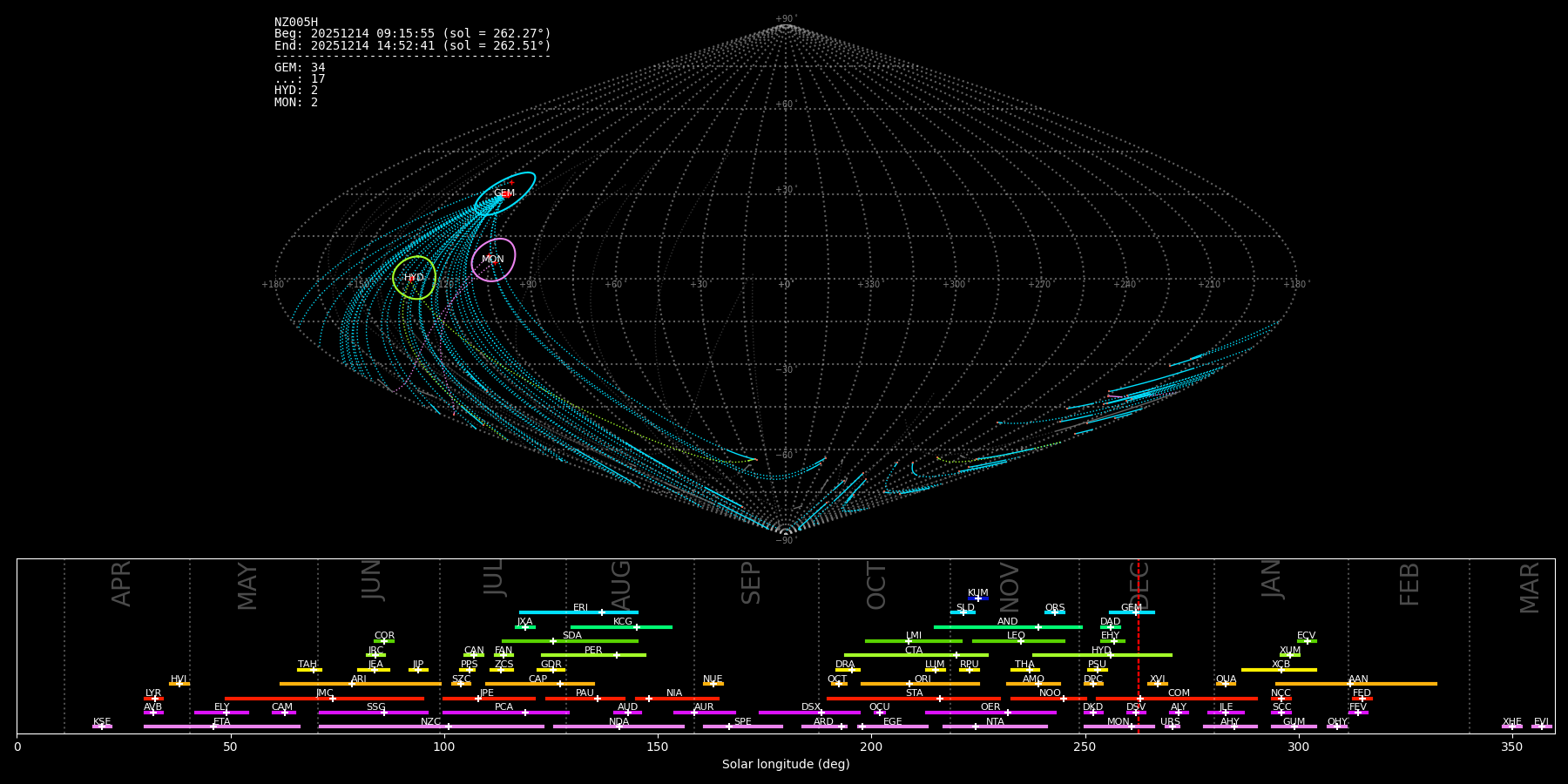1568x784 pixels.
Task: Click the NZ005H station title
Action: (x=296, y=23)
